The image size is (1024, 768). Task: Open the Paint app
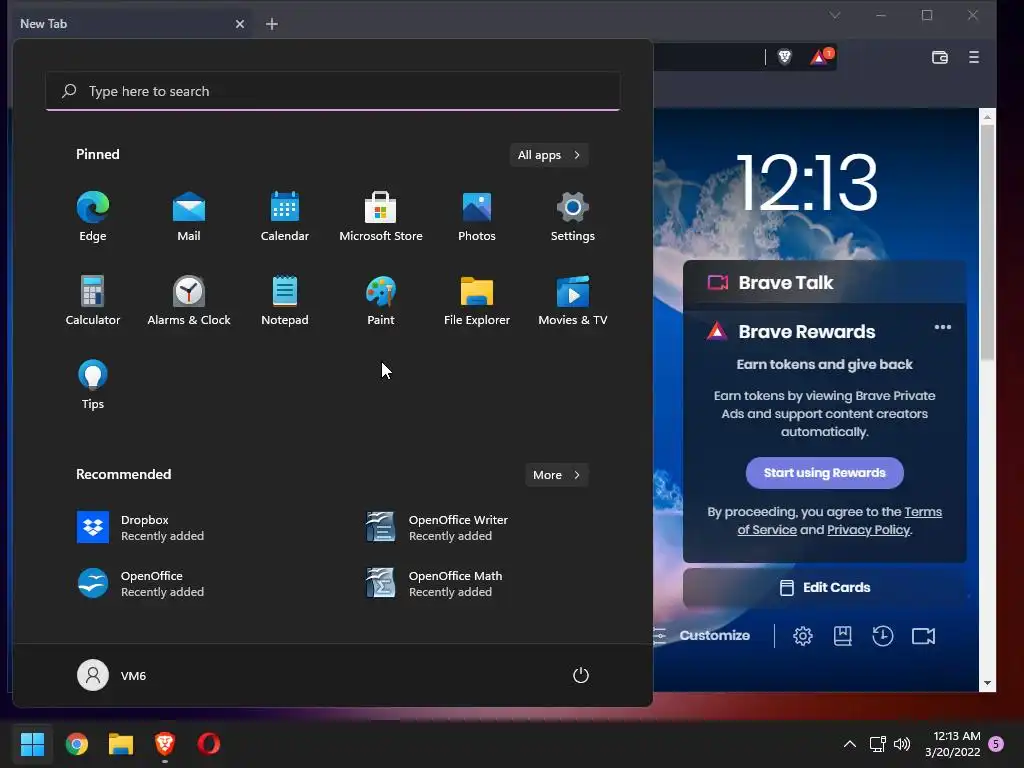coord(381,300)
